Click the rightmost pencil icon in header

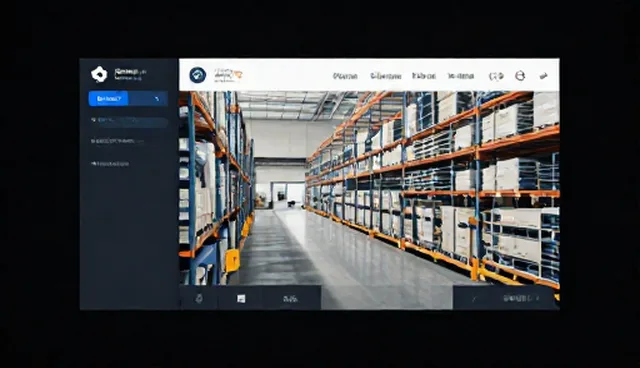(543, 76)
